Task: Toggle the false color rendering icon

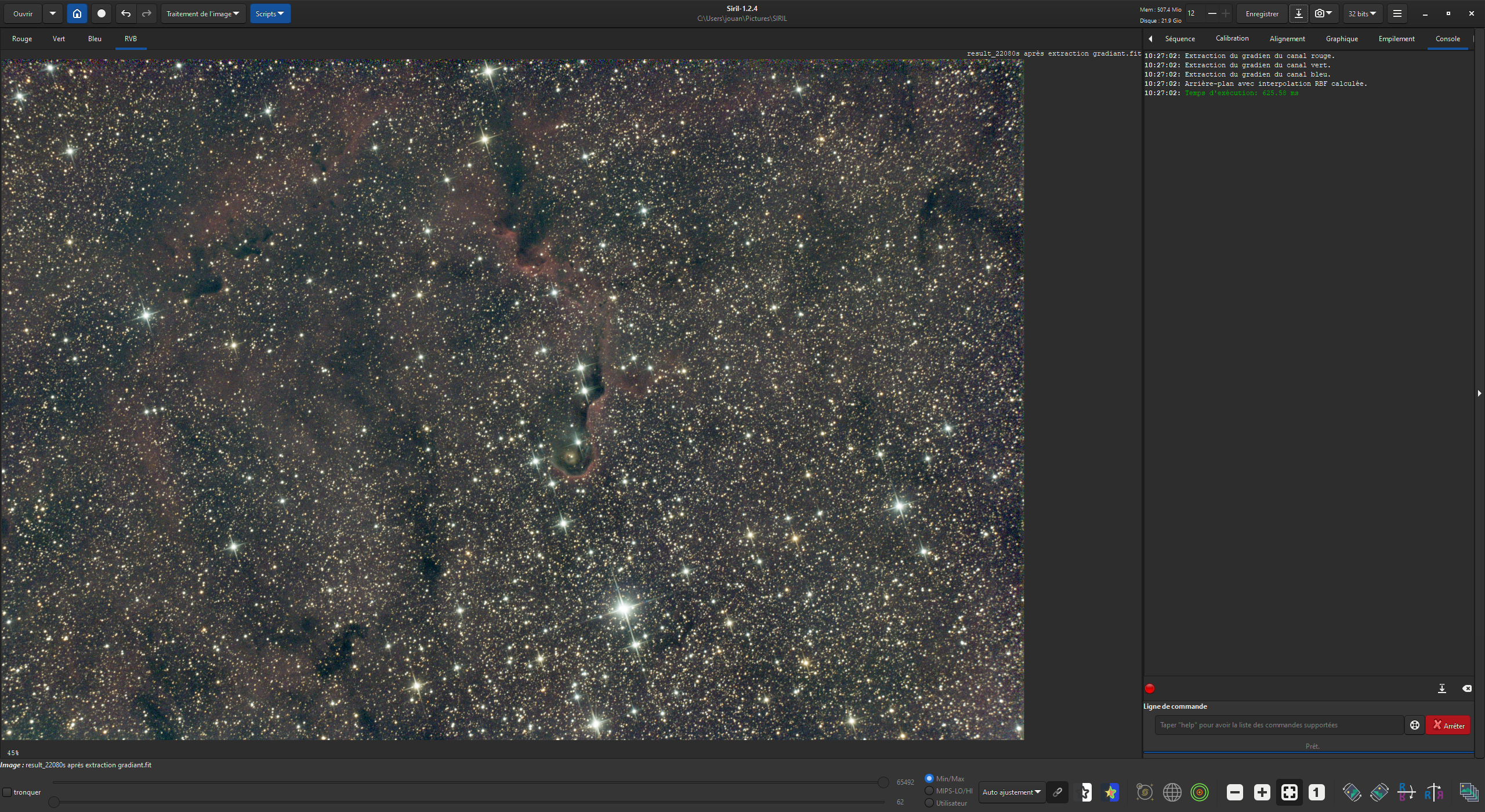Action: (1110, 792)
